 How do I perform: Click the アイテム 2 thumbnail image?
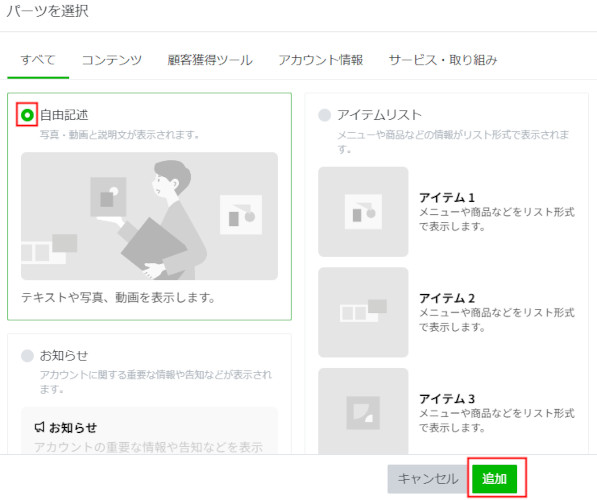point(363,312)
